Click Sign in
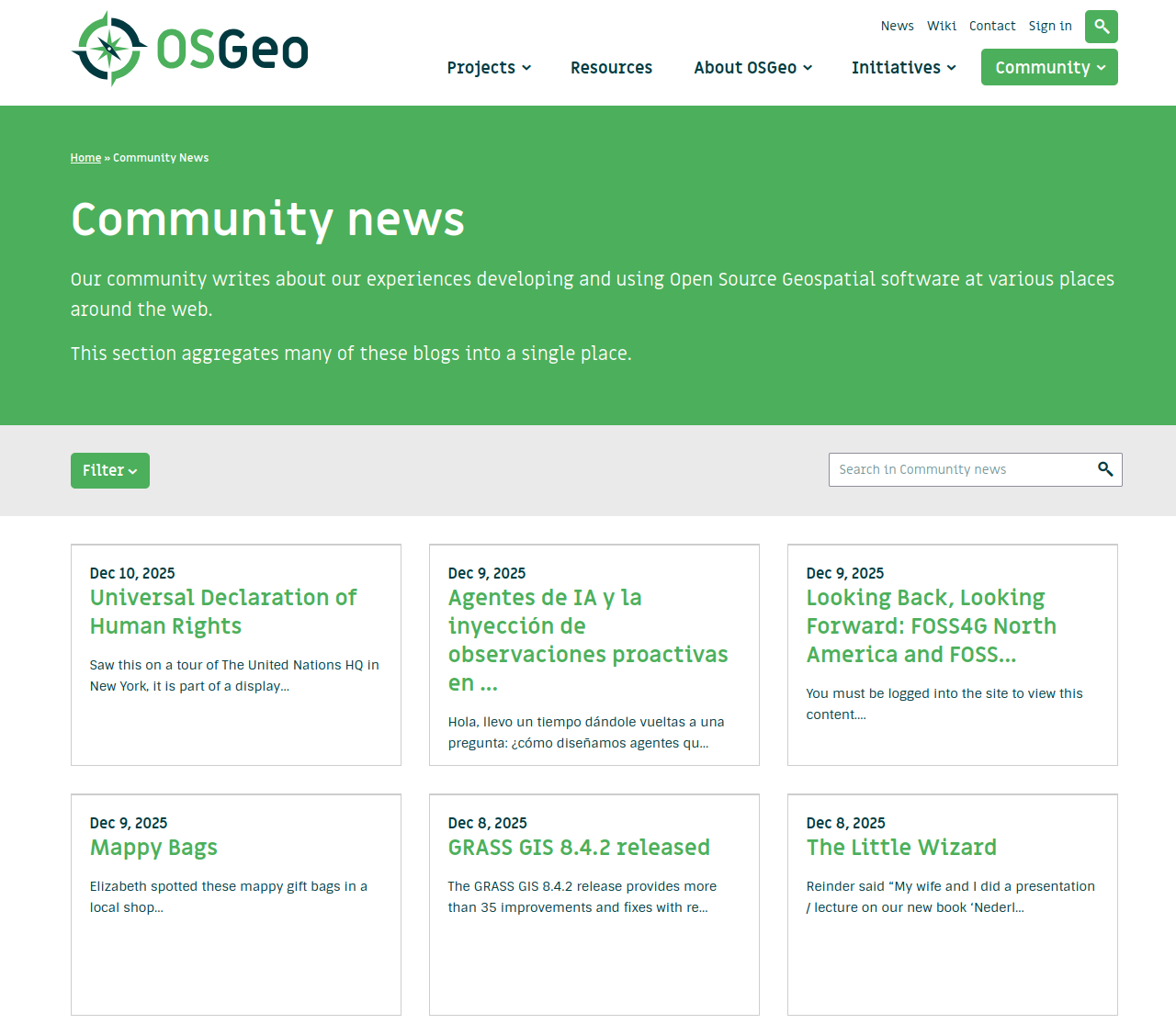The image size is (1176, 1024). tap(1049, 26)
